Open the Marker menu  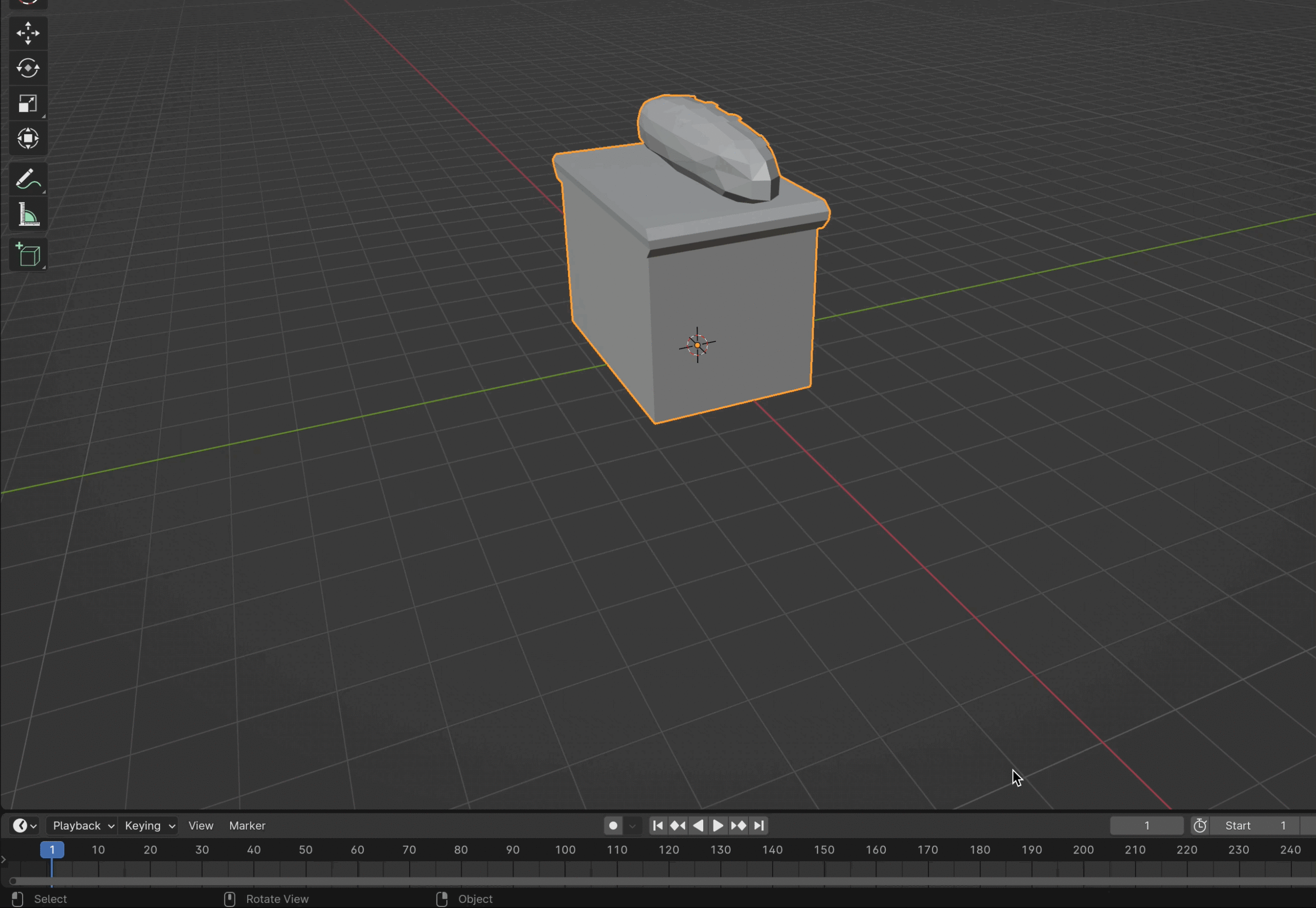247,826
